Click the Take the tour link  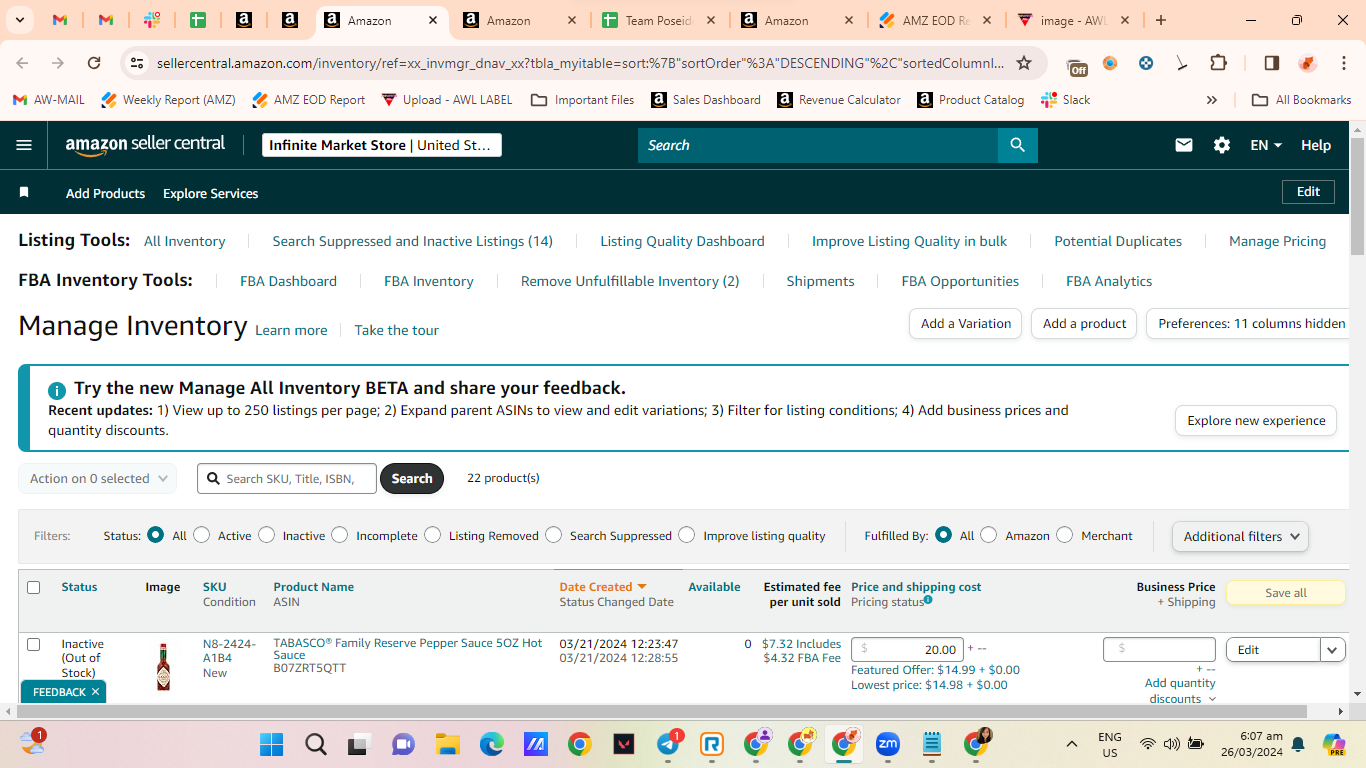[x=397, y=330]
